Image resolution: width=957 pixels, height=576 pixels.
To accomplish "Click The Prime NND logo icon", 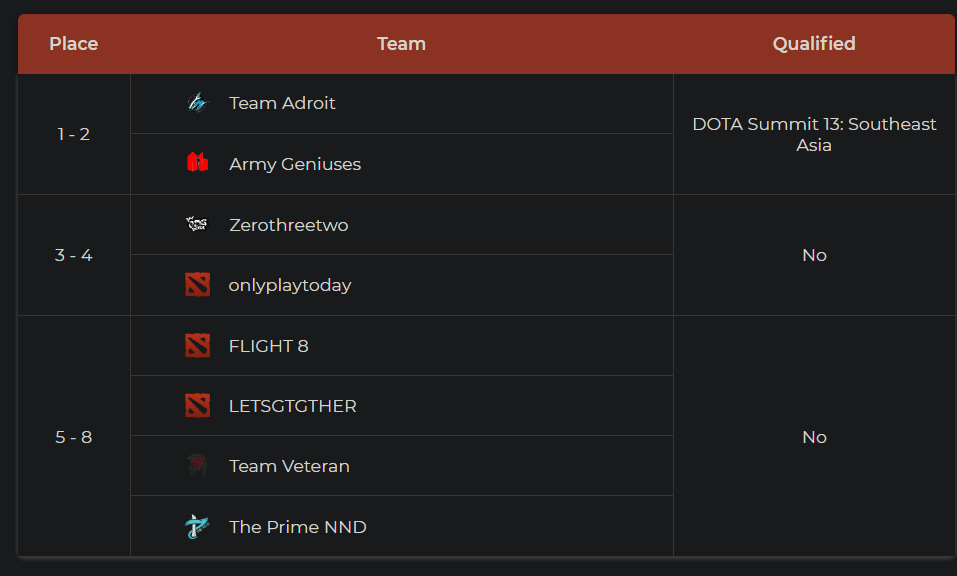I will (x=197, y=526).
